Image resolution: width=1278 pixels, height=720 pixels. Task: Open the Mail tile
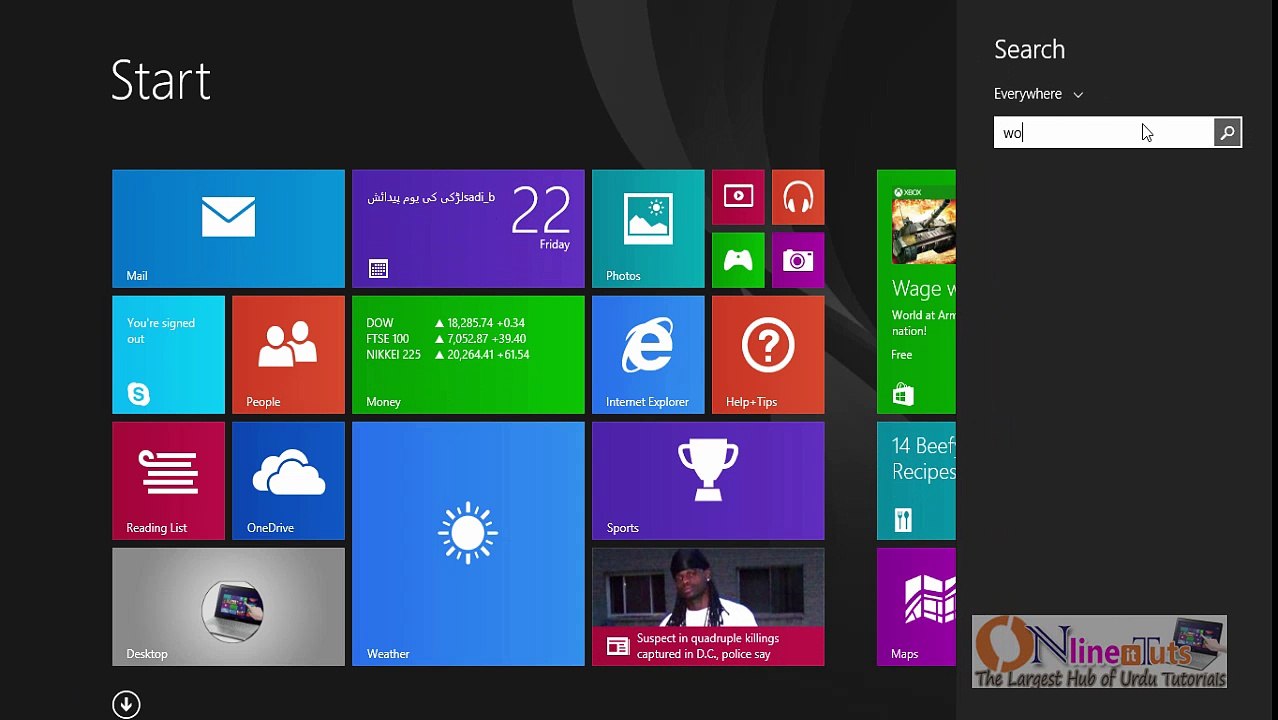228,229
